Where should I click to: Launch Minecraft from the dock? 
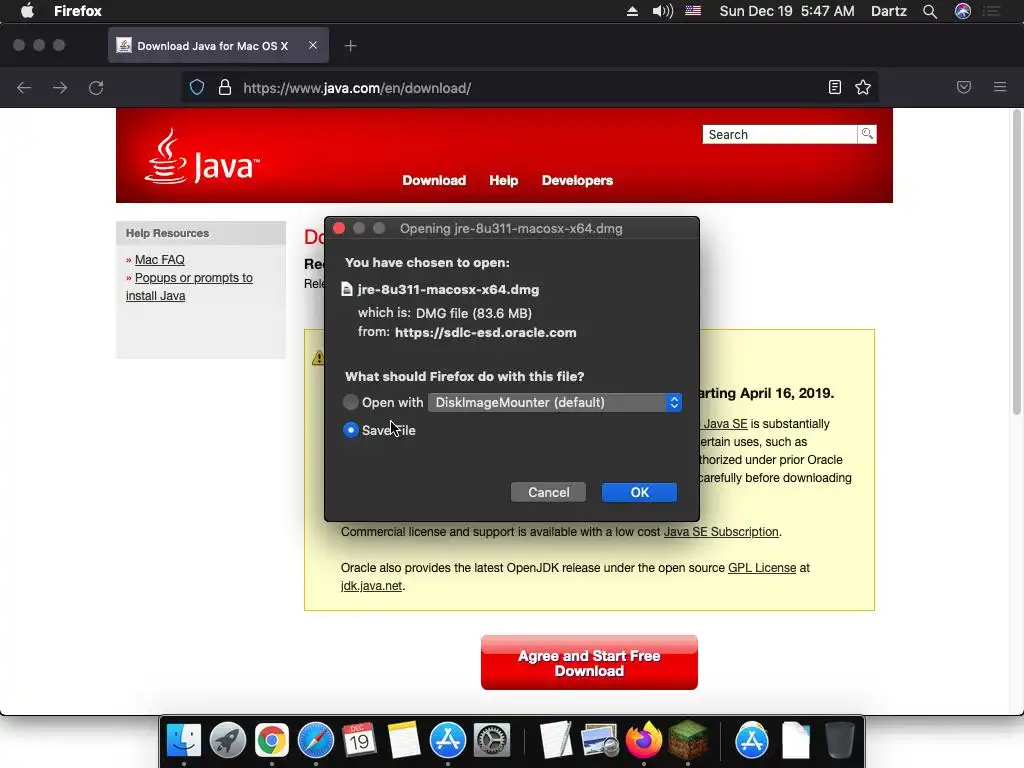(687, 741)
